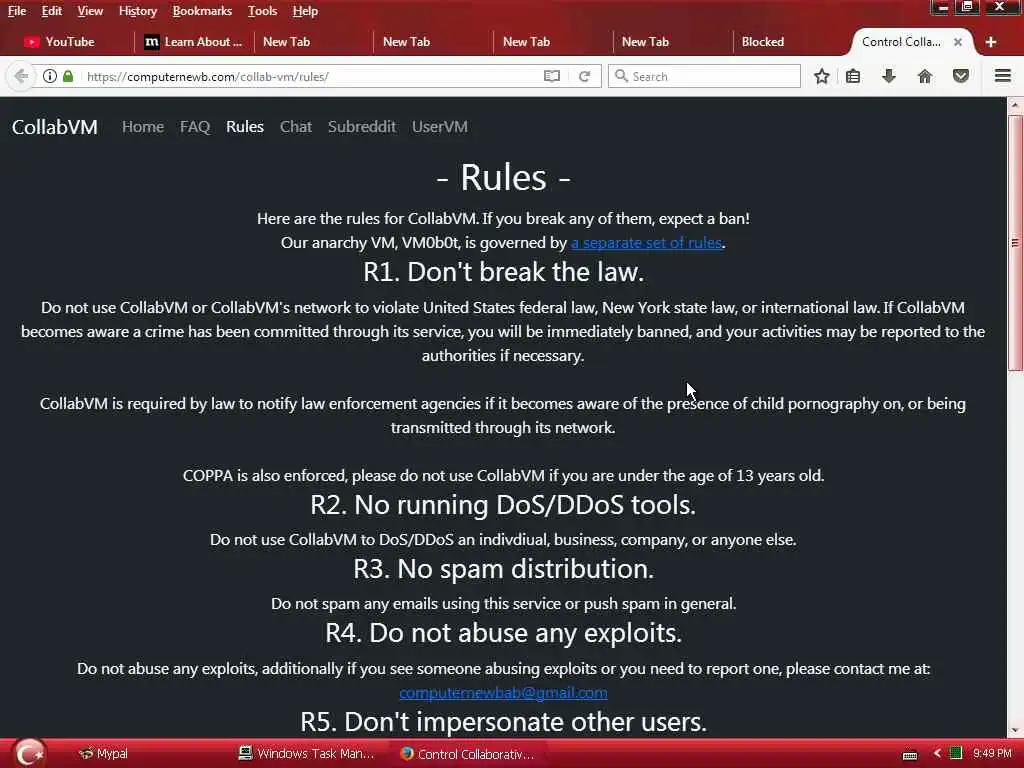Toggle reader view icon in address bar
The image size is (1024, 768).
tap(552, 76)
